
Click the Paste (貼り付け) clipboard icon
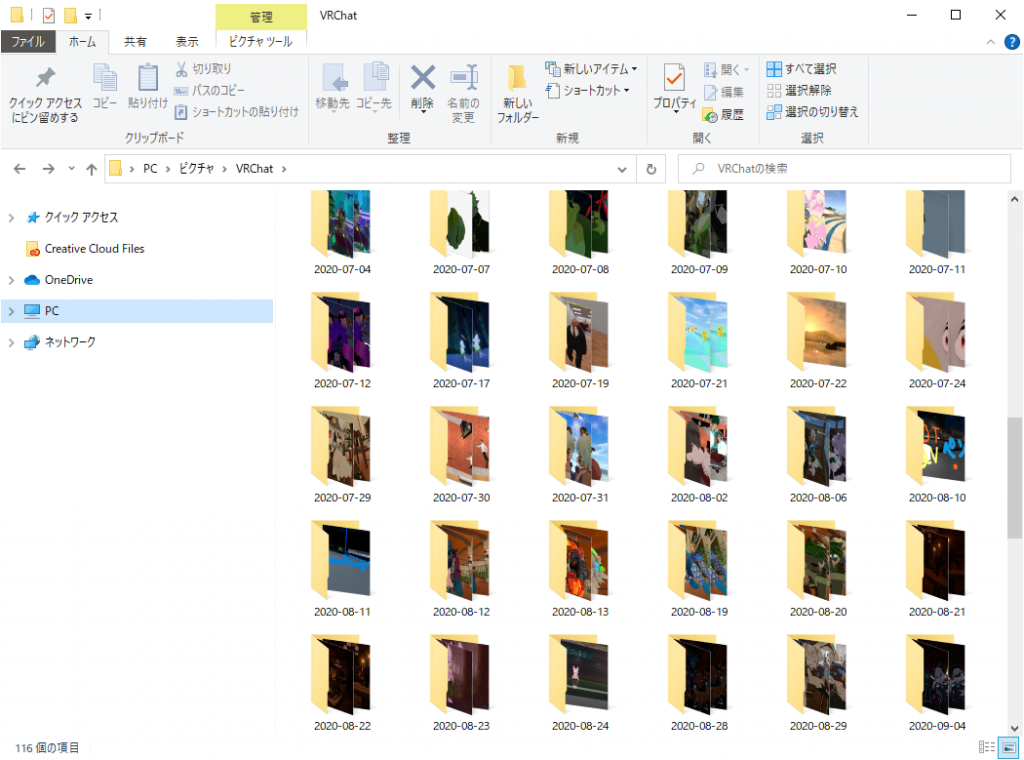pyautogui.click(x=148, y=78)
